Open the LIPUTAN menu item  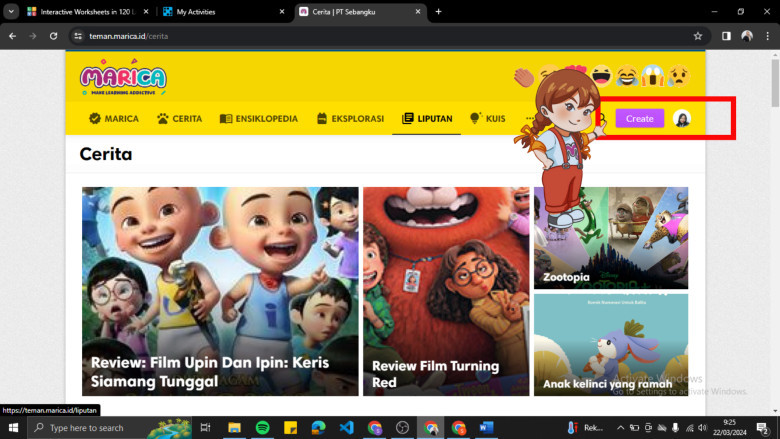(x=427, y=118)
